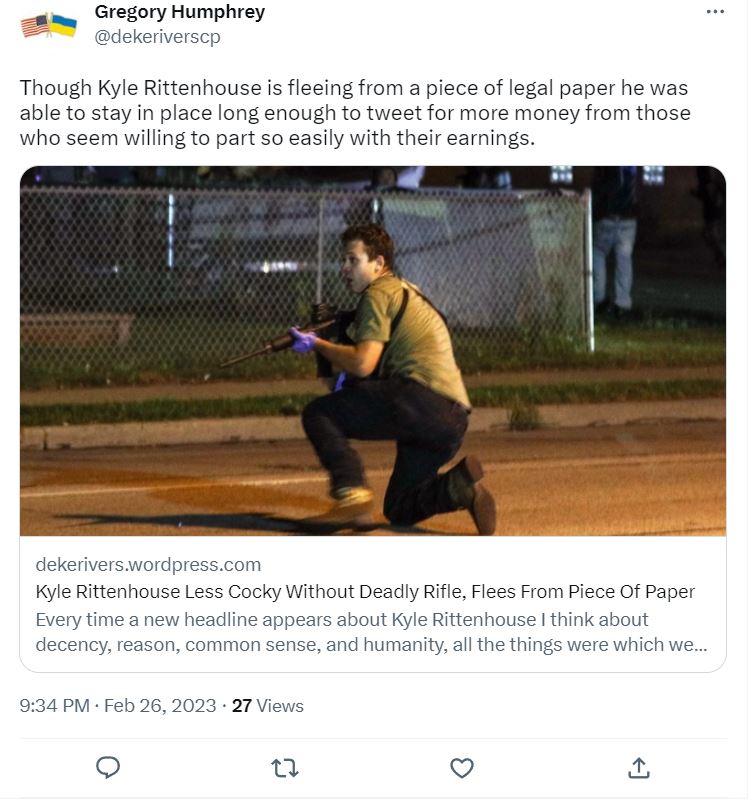The height and width of the screenshot is (799, 748).
Task: Click the Feb 26, 2023 date
Action: pyautogui.click(x=161, y=706)
